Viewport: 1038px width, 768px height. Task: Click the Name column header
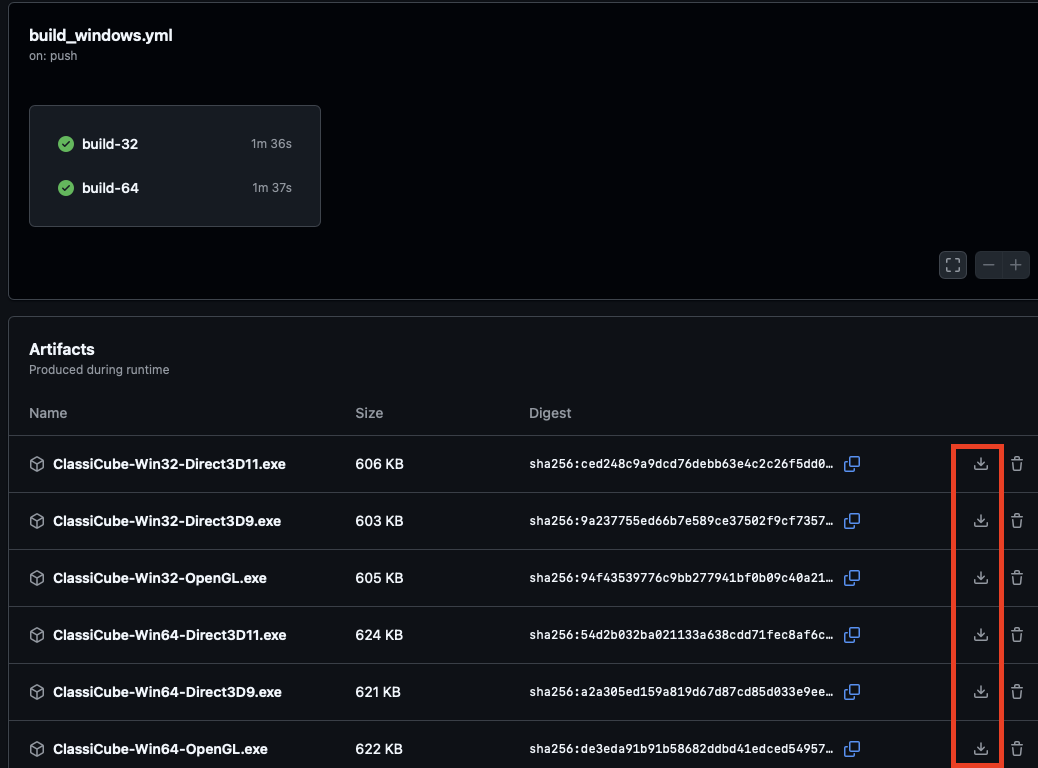coord(48,413)
